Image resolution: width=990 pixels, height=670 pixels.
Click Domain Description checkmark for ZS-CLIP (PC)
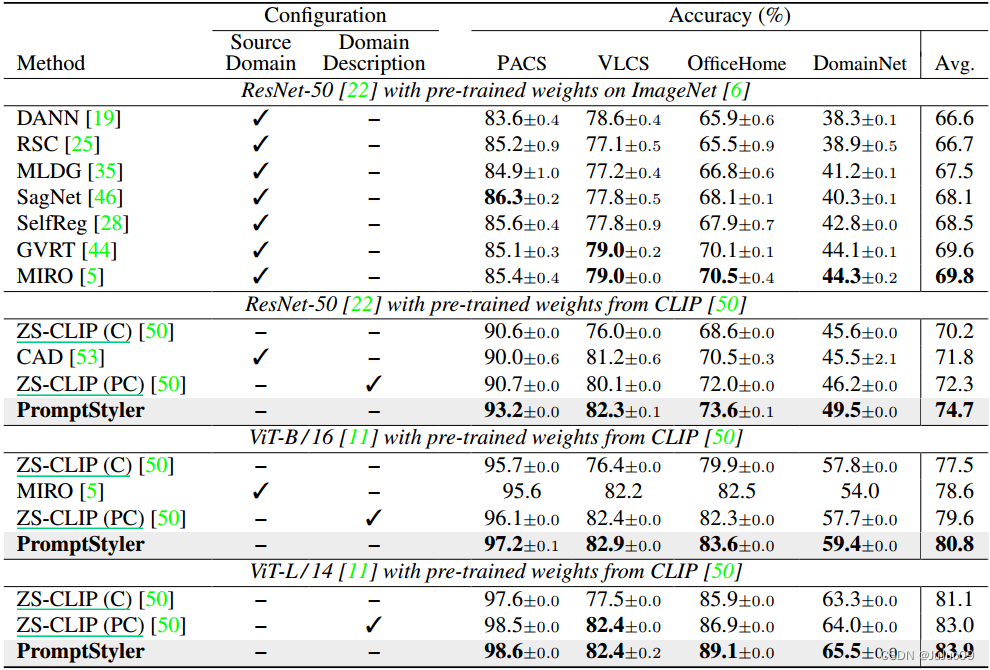374,384
